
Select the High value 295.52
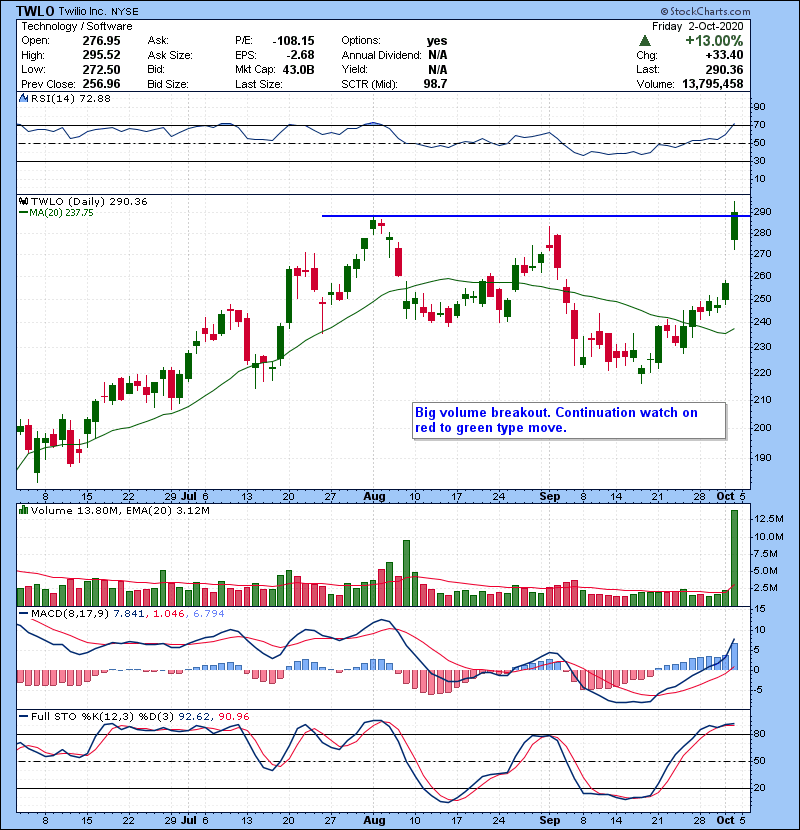point(101,55)
